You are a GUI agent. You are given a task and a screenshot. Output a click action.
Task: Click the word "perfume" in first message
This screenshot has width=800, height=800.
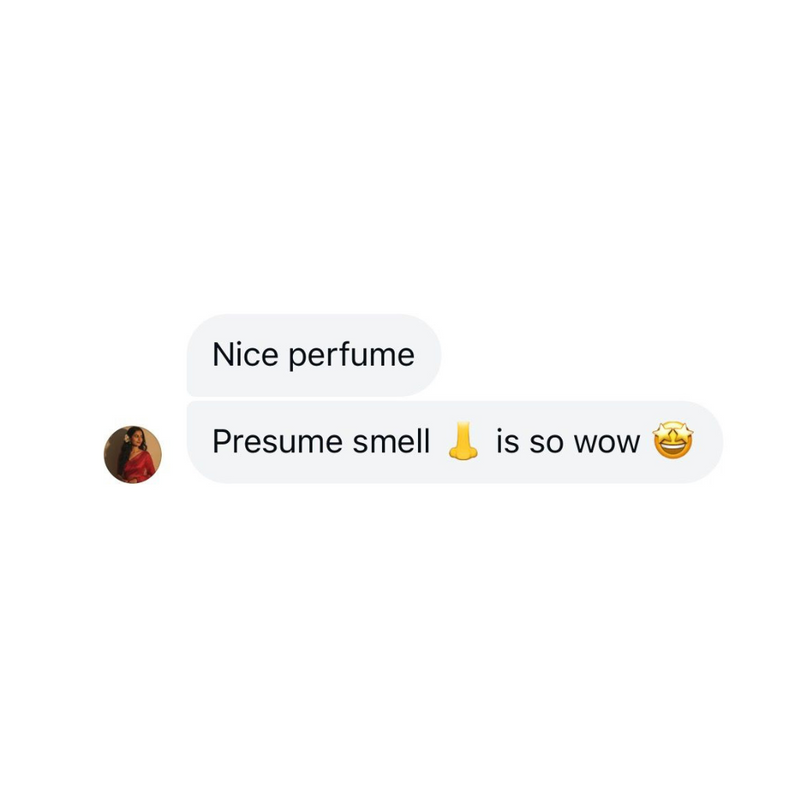click(x=352, y=355)
